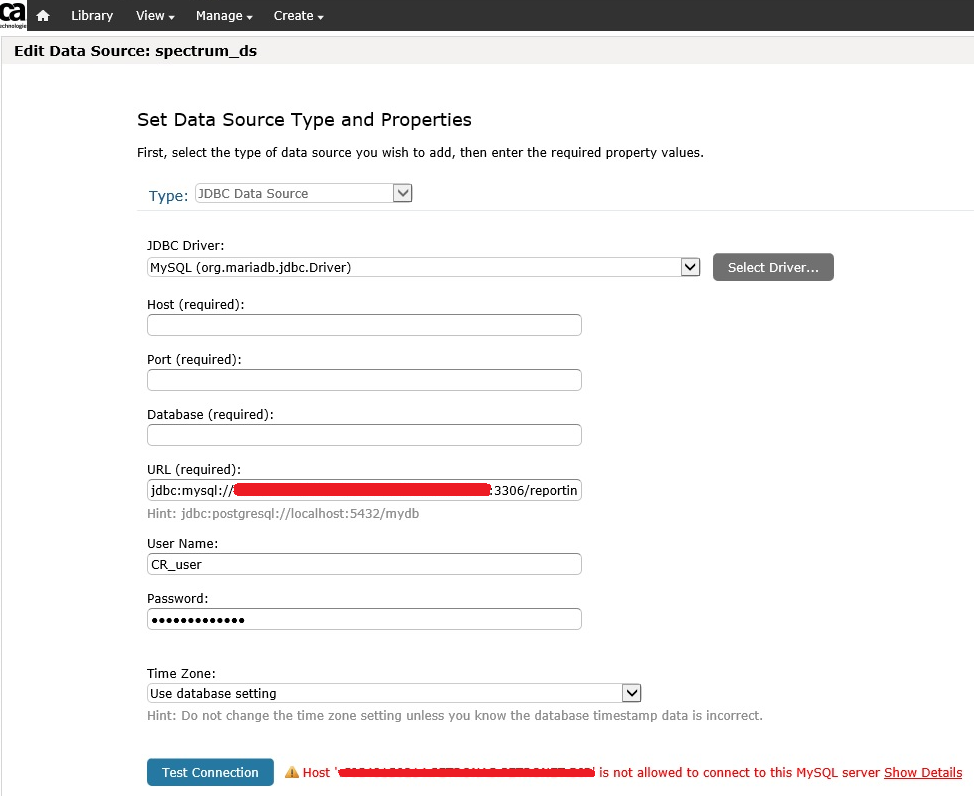Open the data source Type dropdown
The width and height of the screenshot is (974, 796).
(303, 193)
